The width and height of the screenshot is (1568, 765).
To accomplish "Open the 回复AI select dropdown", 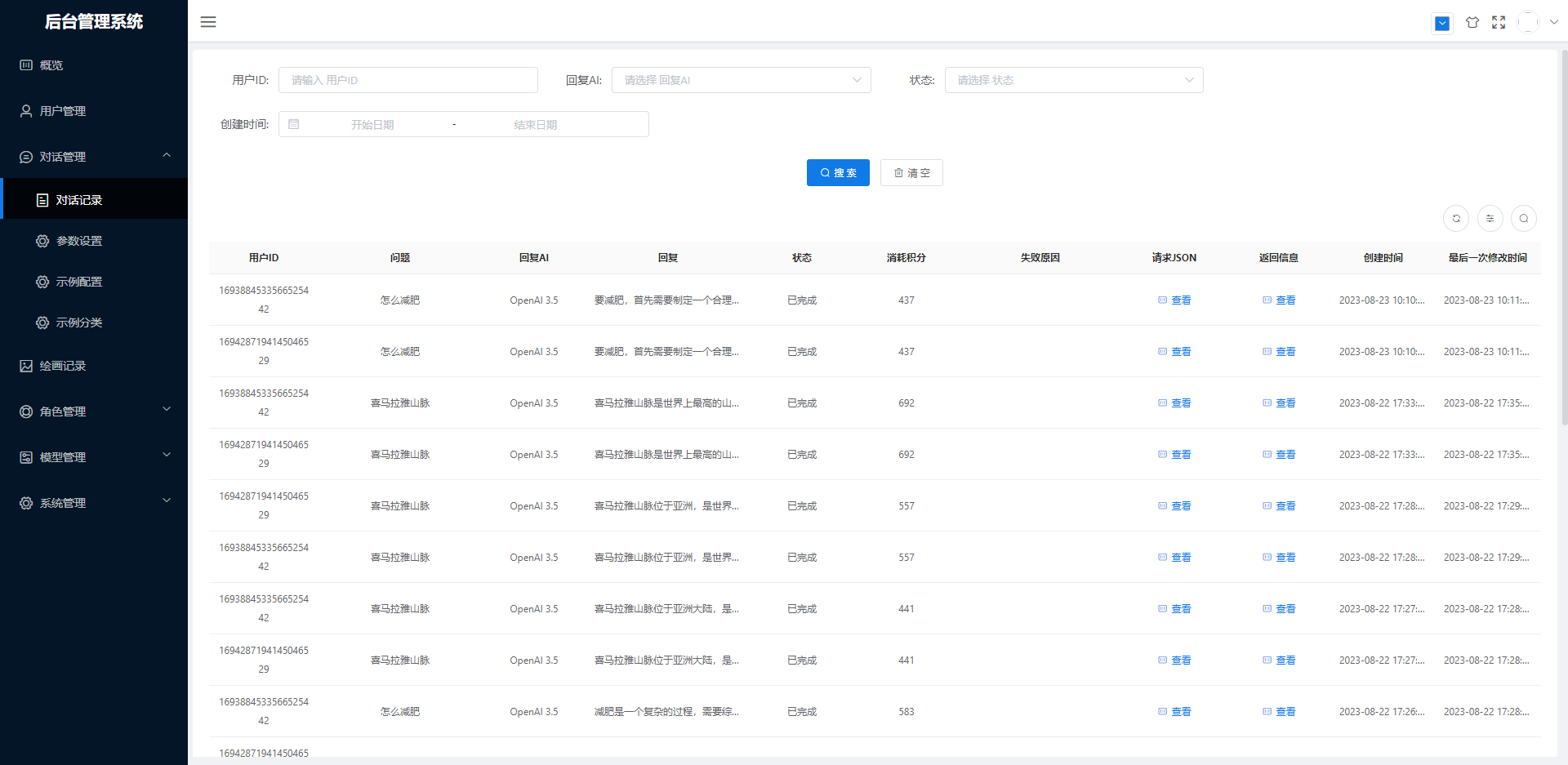I will coord(741,80).
